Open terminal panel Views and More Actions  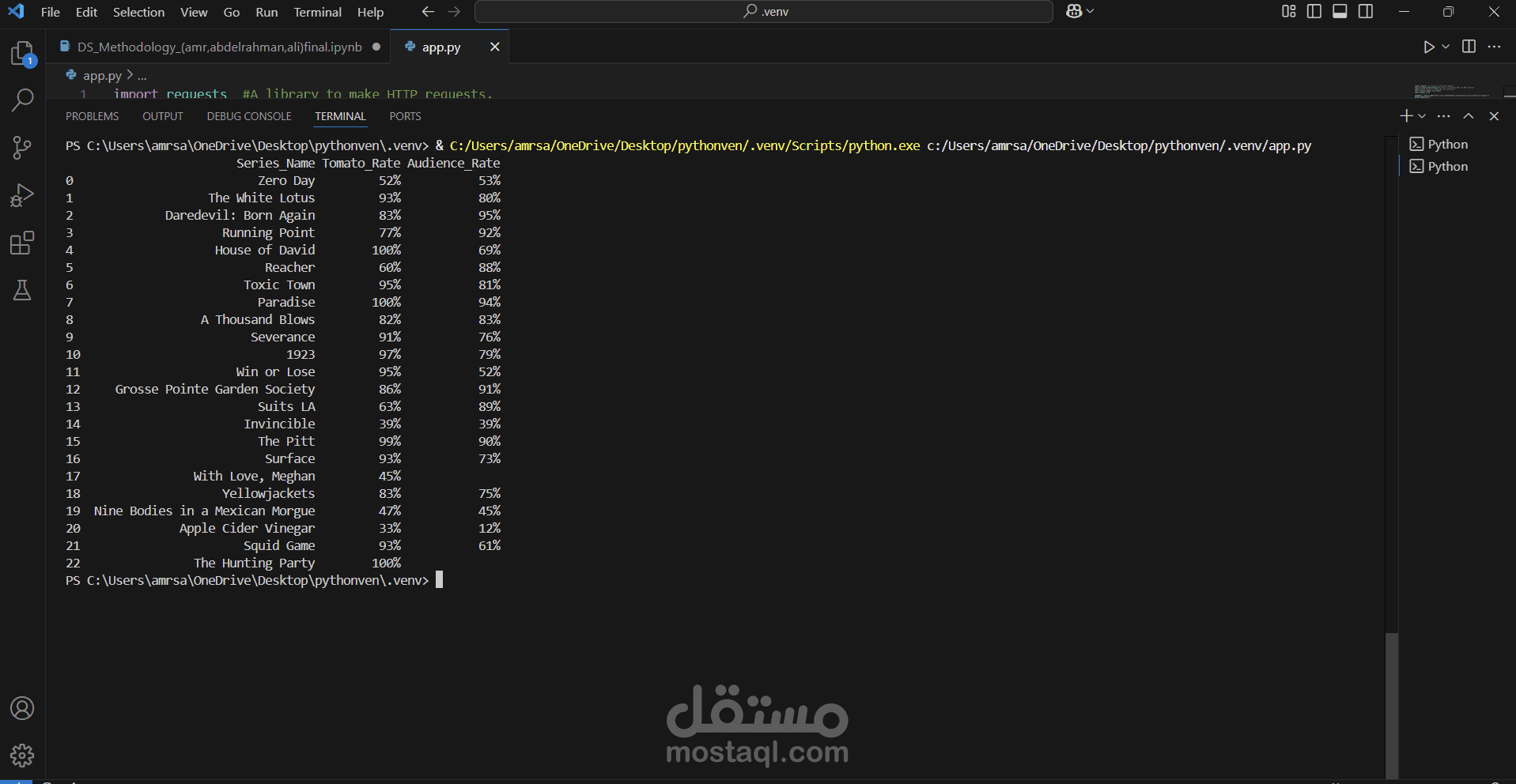tap(1444, 116)
